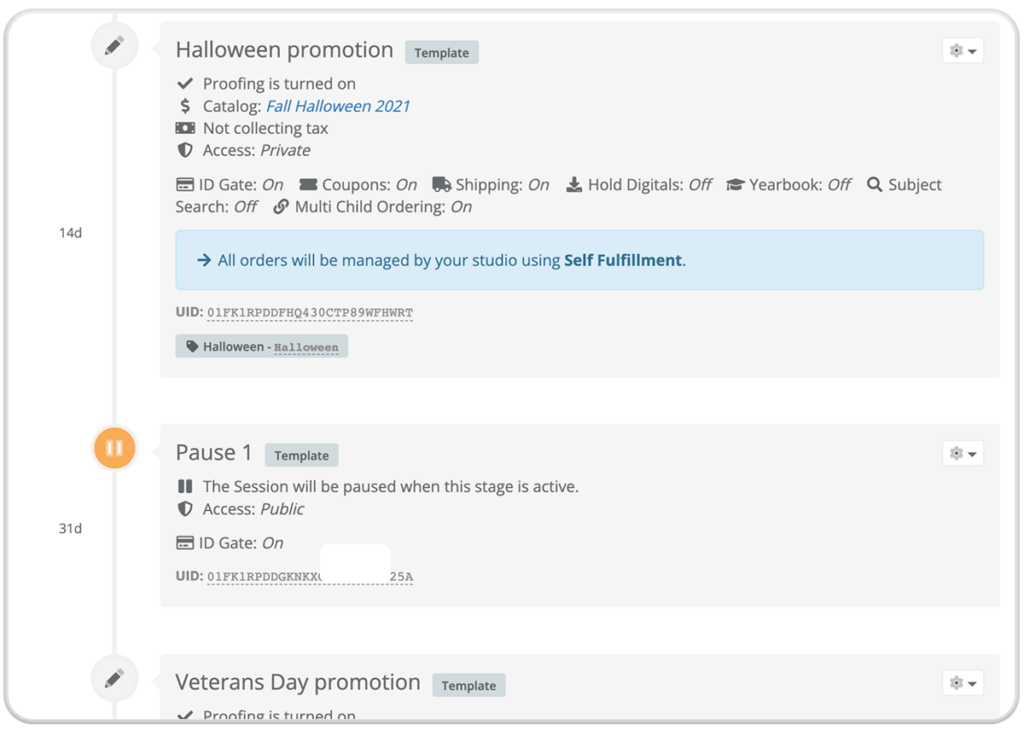
Task: Click the Halloween tag label
Action: 261,346
